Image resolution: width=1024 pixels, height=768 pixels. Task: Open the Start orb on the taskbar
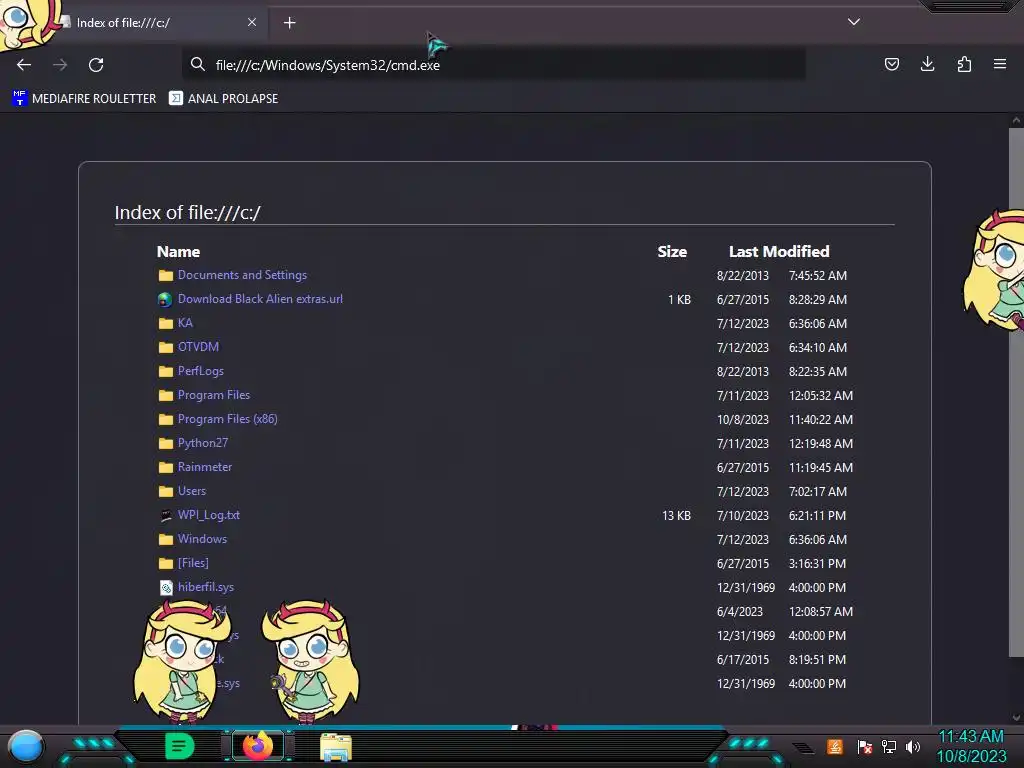coord(26,746)
